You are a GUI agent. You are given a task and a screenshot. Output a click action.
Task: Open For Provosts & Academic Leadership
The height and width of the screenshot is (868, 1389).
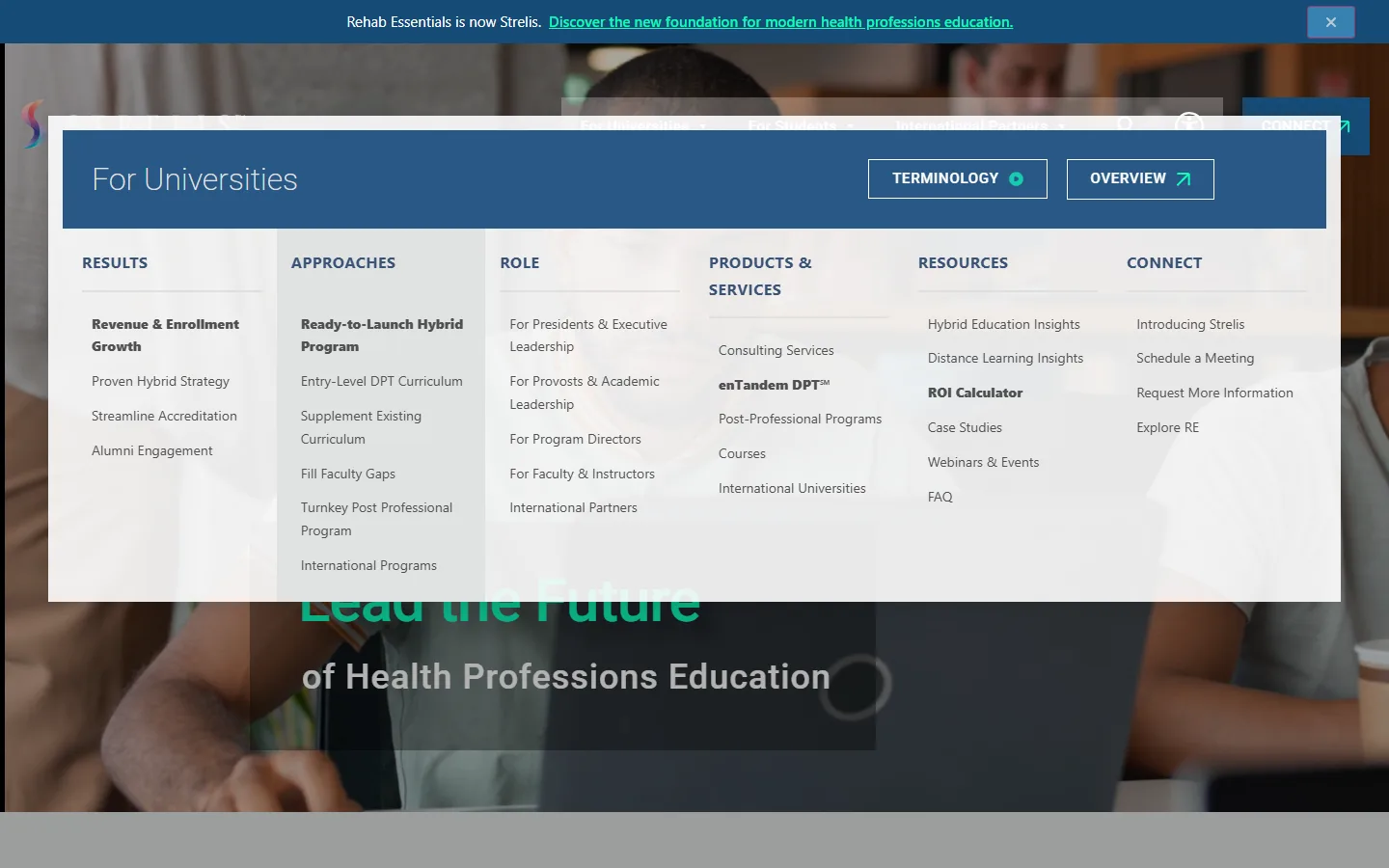(x=585, y=393)
